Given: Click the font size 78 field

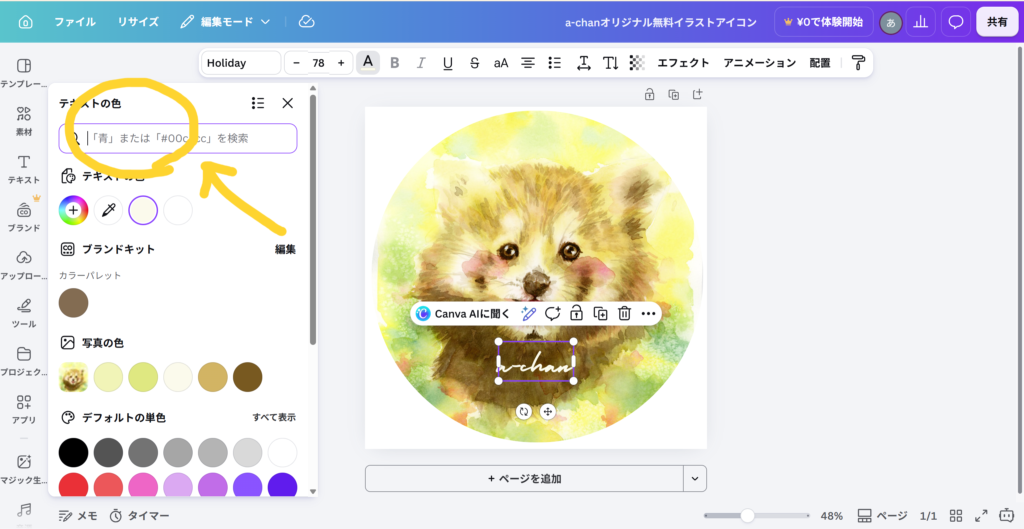Looking at the screenshot, I should point(319,63).
